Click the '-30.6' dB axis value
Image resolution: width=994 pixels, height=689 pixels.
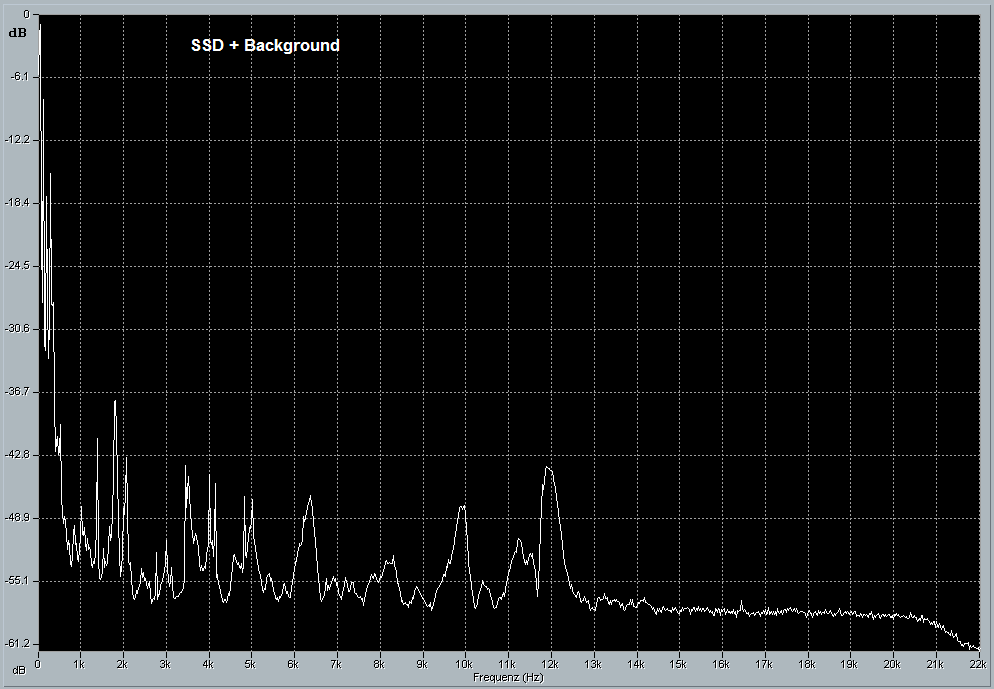tap(18, 329)
